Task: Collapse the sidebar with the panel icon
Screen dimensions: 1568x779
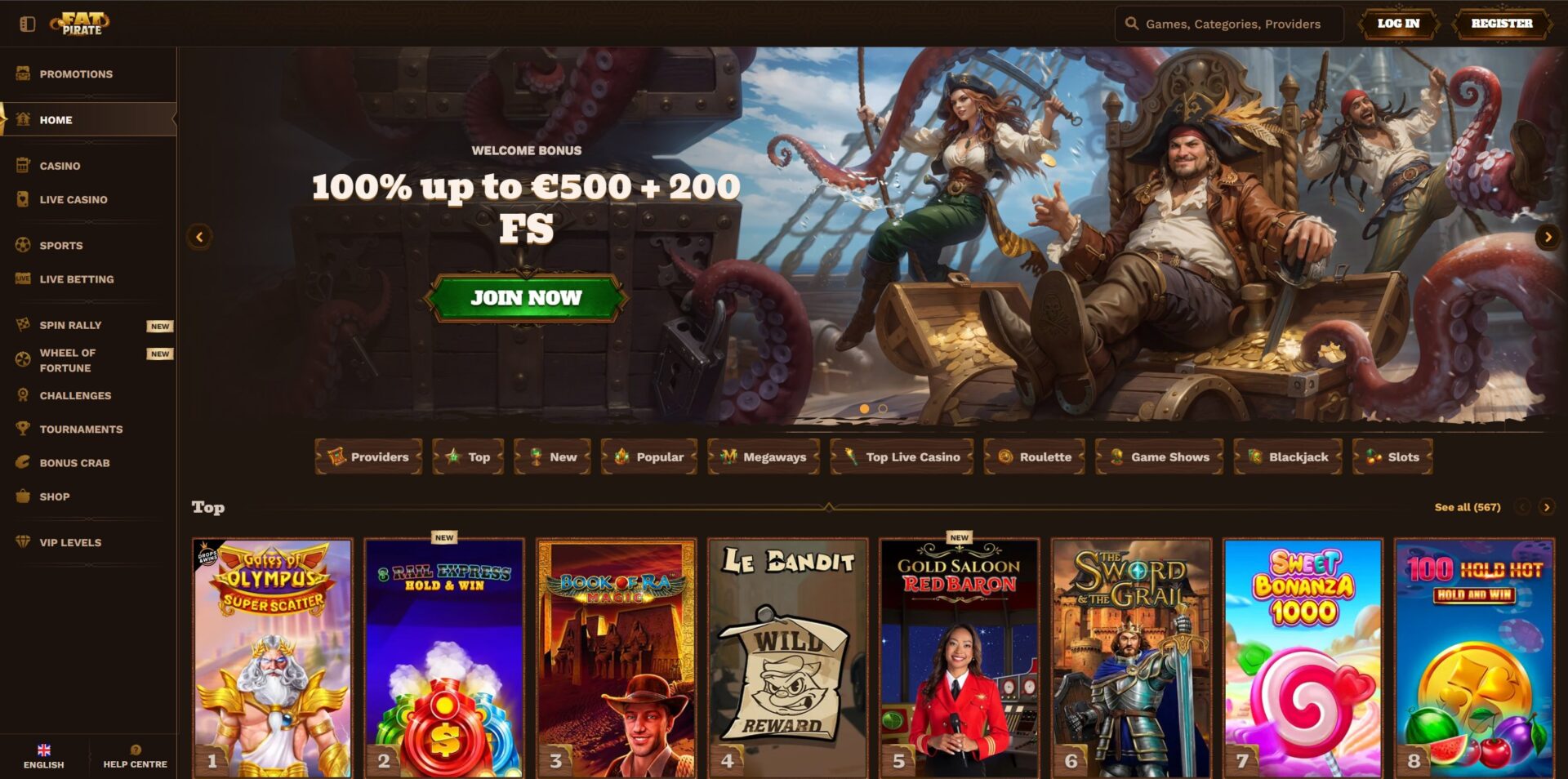Action: coord(27,24)
